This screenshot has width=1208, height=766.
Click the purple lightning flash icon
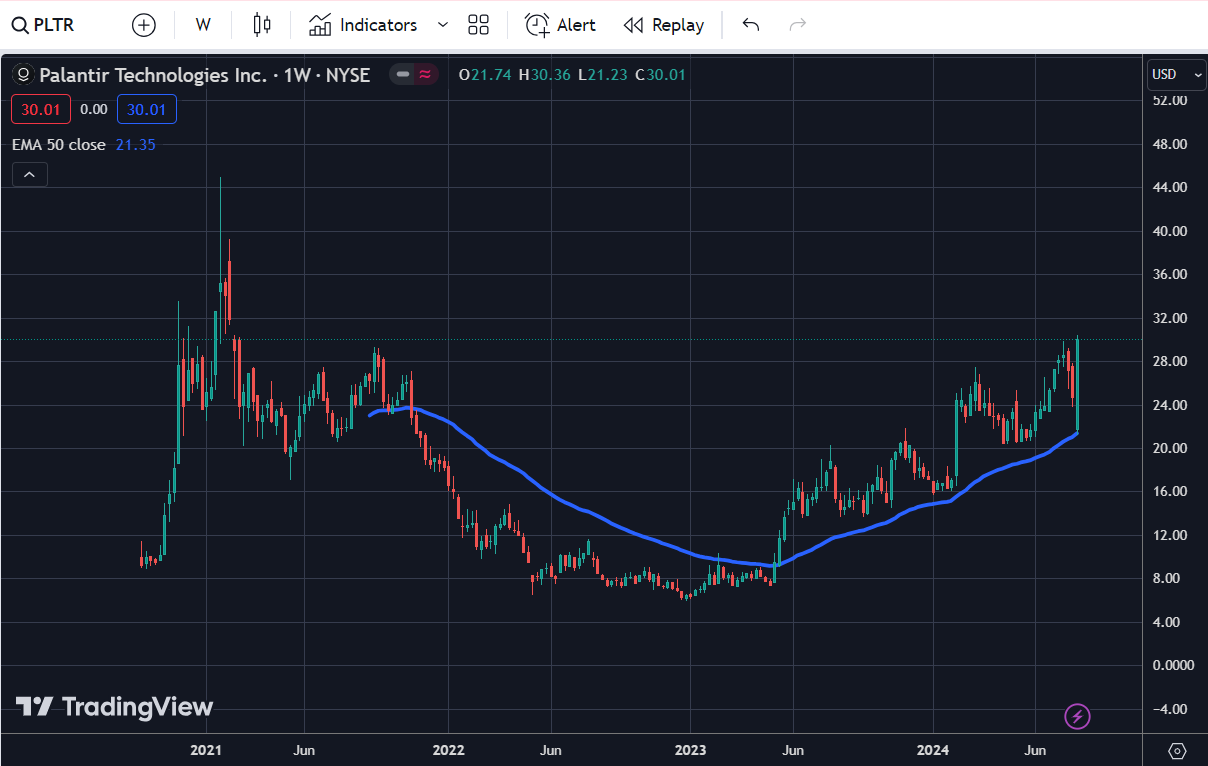(x=1077, y=716)
